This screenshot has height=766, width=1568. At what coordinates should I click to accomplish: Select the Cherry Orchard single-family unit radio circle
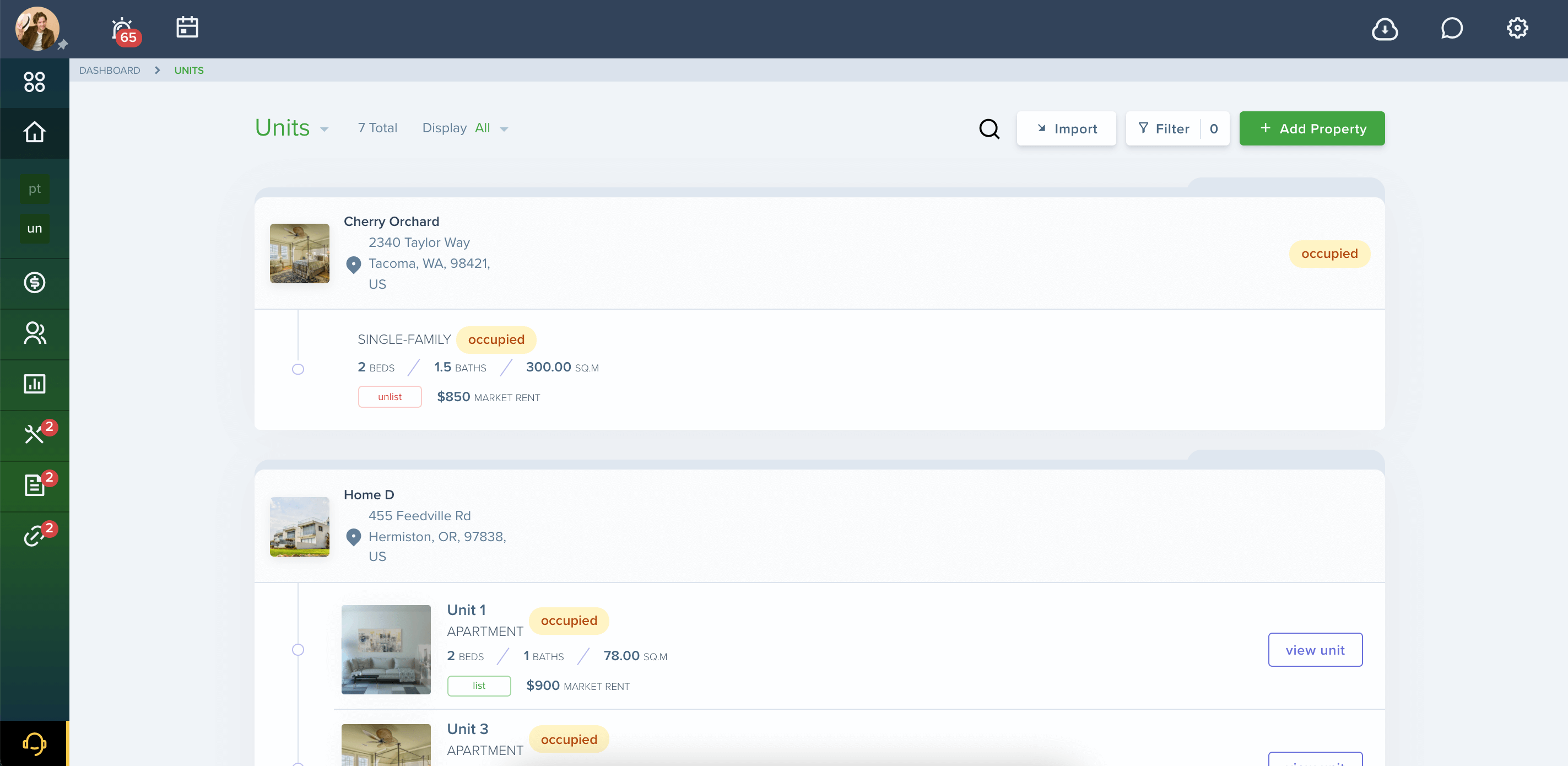[x=298, y=369]
